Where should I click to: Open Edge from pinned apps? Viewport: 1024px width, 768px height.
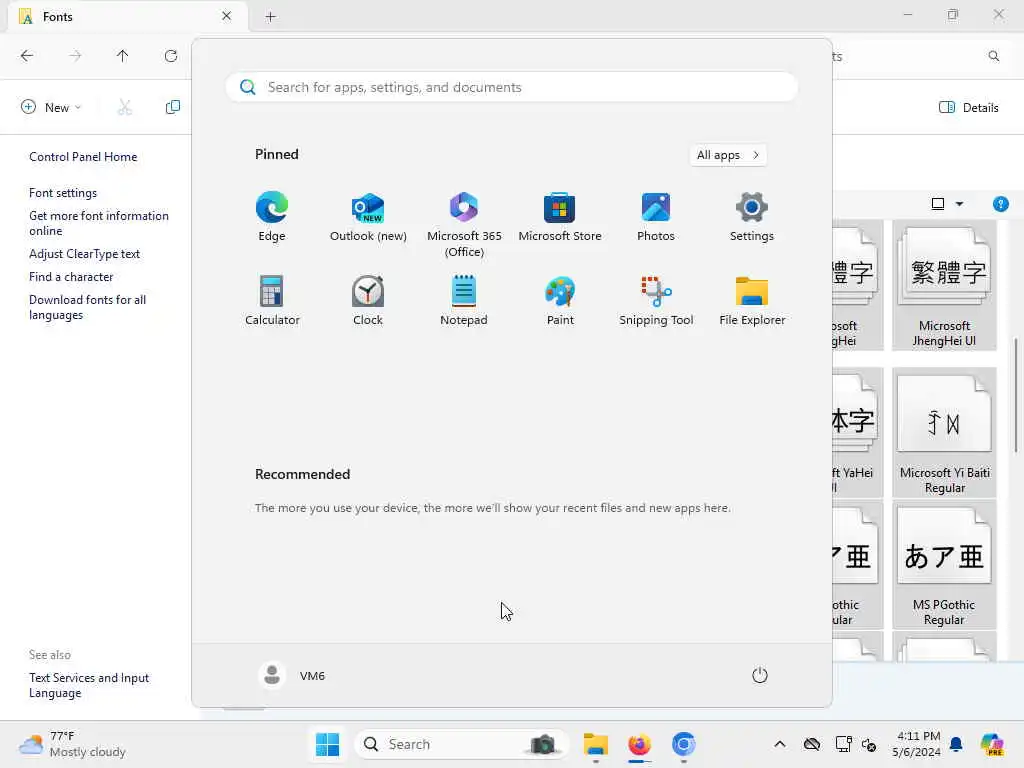[x=272, y=217]
